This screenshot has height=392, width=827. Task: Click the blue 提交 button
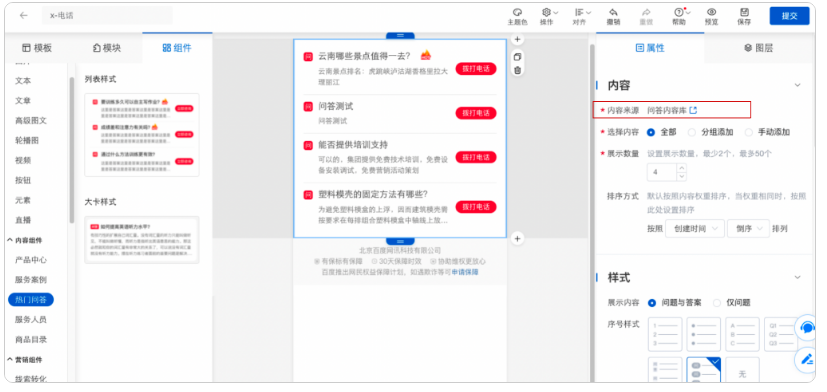coord(789,16)
